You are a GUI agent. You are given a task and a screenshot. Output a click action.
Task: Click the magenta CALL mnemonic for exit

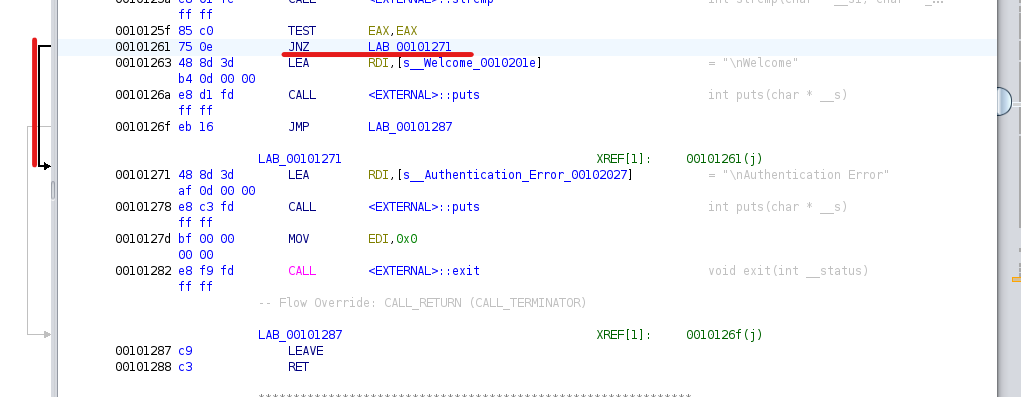point(302,271)
